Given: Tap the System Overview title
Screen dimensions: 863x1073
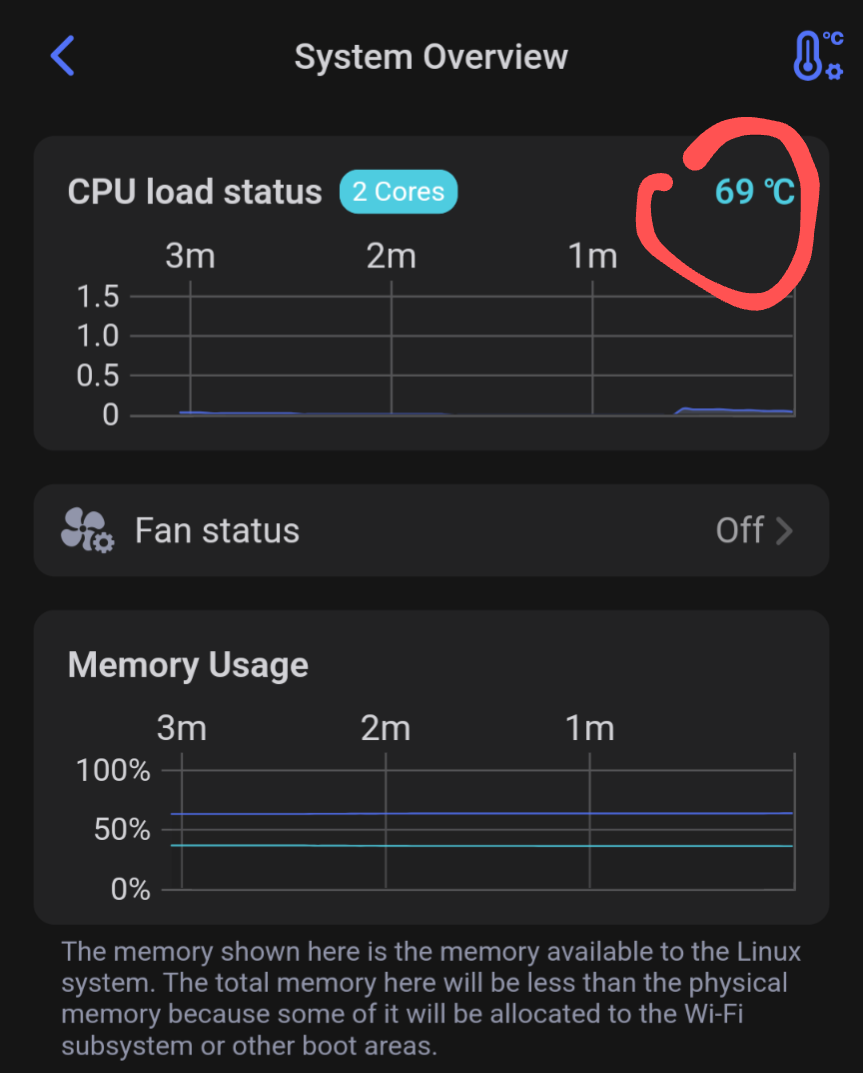Looking at the screenshot, I should [x=431, y=57].
